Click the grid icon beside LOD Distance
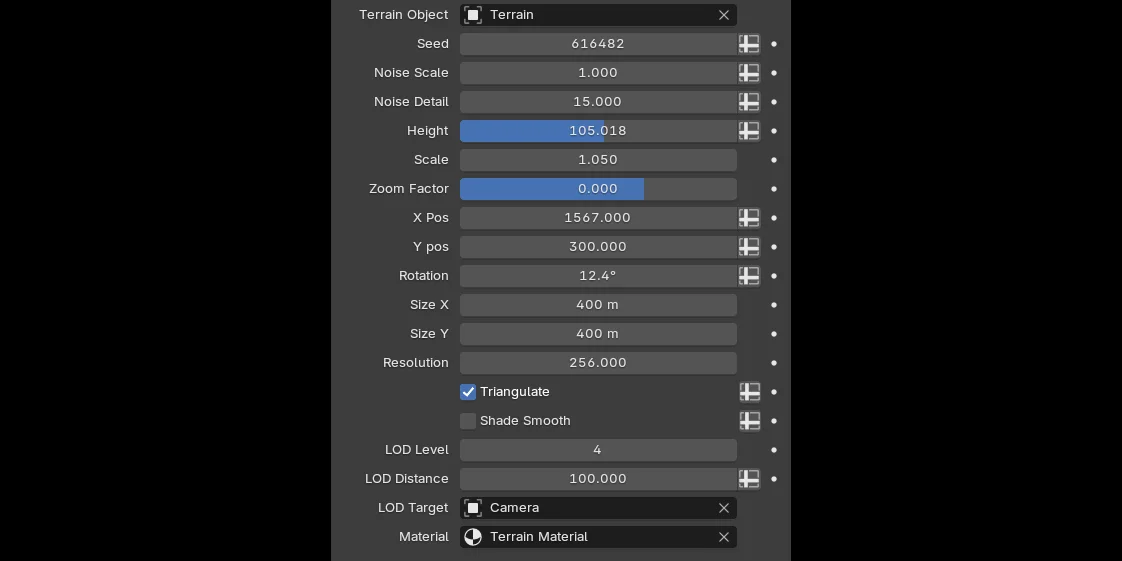This screenshot has width=1122, height=561. click(x=749, y=479)
